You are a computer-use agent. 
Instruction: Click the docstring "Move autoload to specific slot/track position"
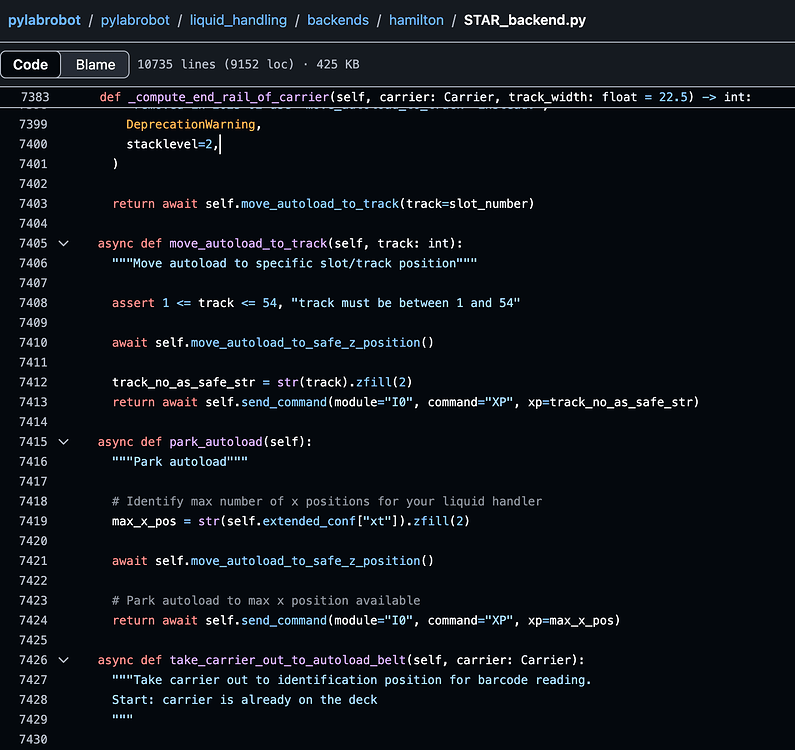pyautogui.click(x=294, y=263)
